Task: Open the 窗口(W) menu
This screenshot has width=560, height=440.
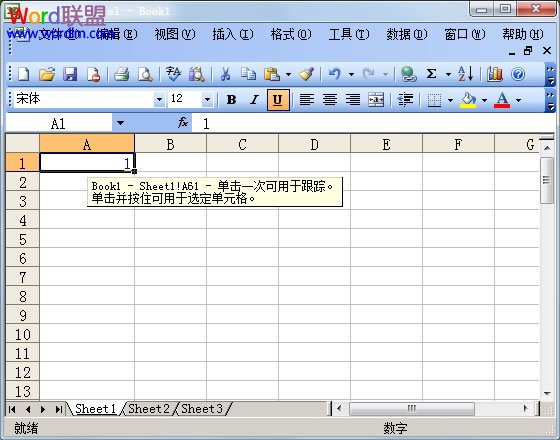Action: [x=465, y=34]
